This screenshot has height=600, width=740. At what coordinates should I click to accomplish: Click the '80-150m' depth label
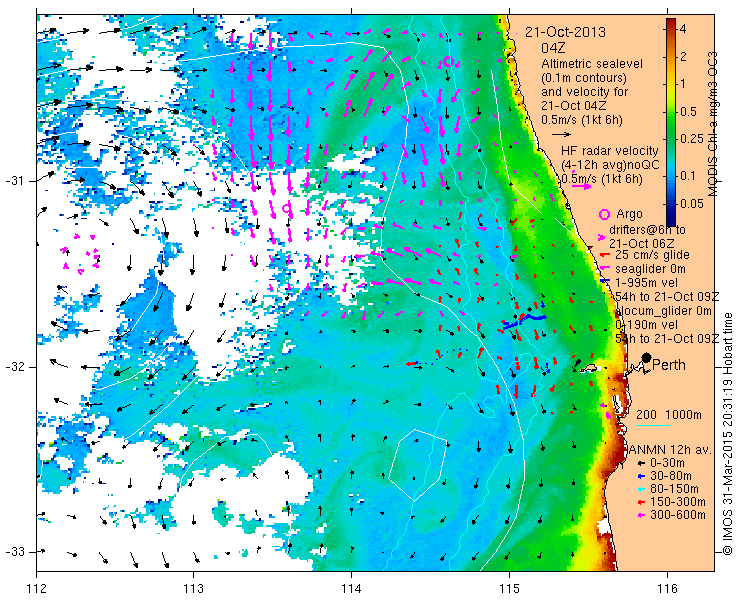674,489
